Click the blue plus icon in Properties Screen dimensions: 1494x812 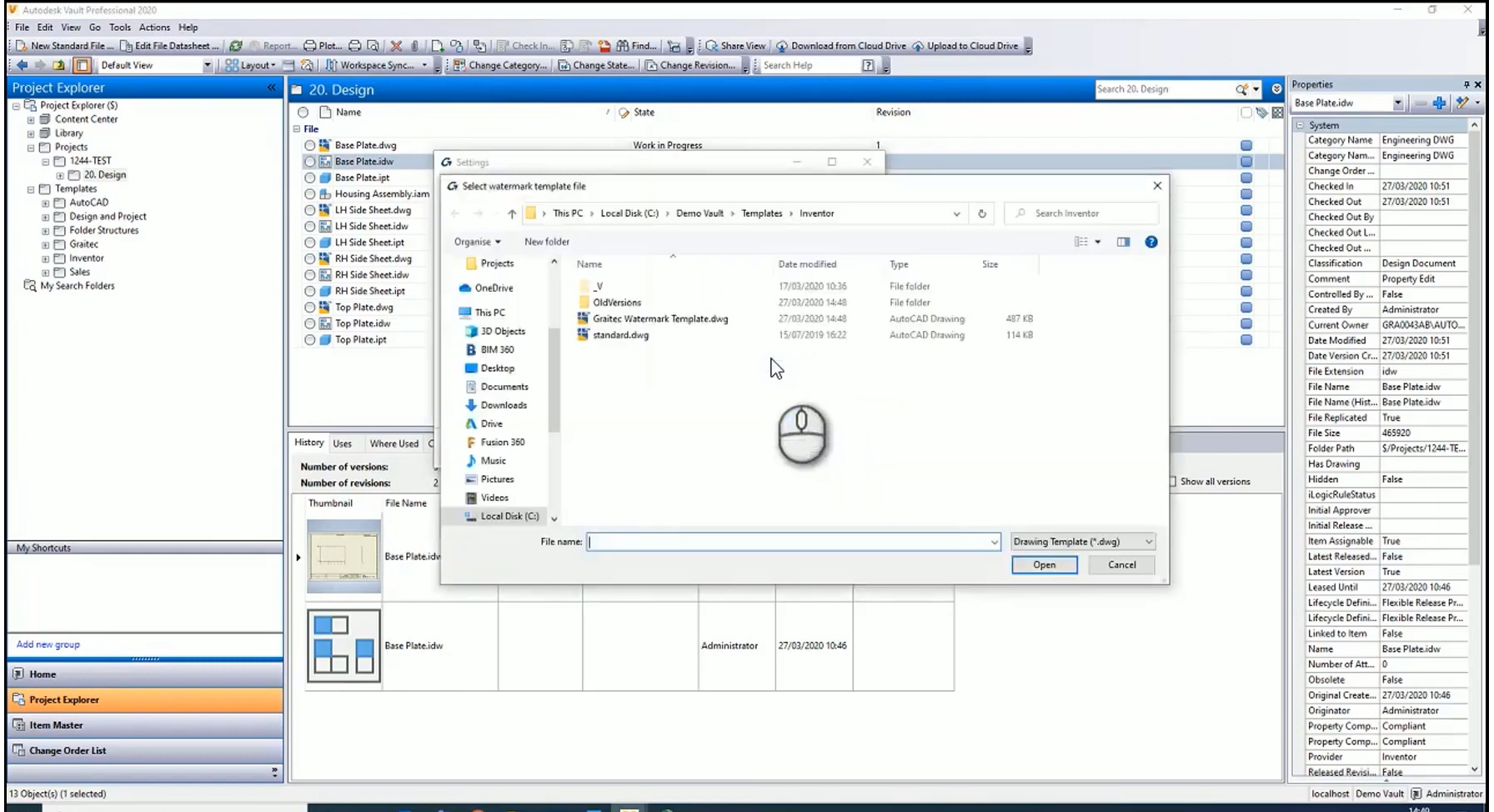coord(1439,103)
